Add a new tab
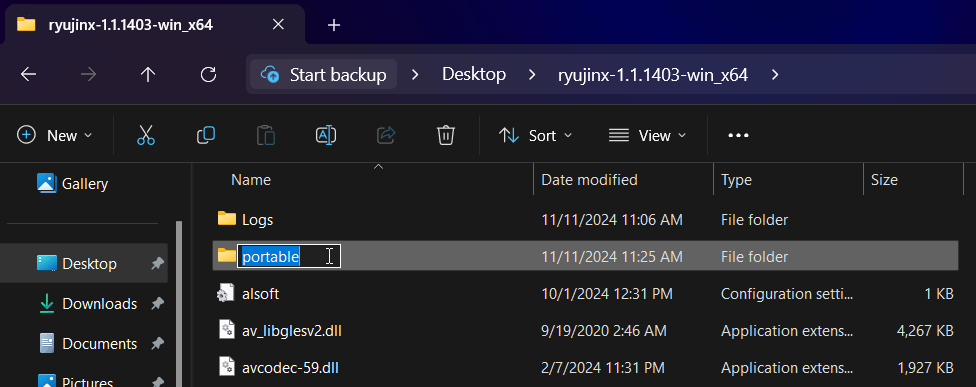 (334, 25)
